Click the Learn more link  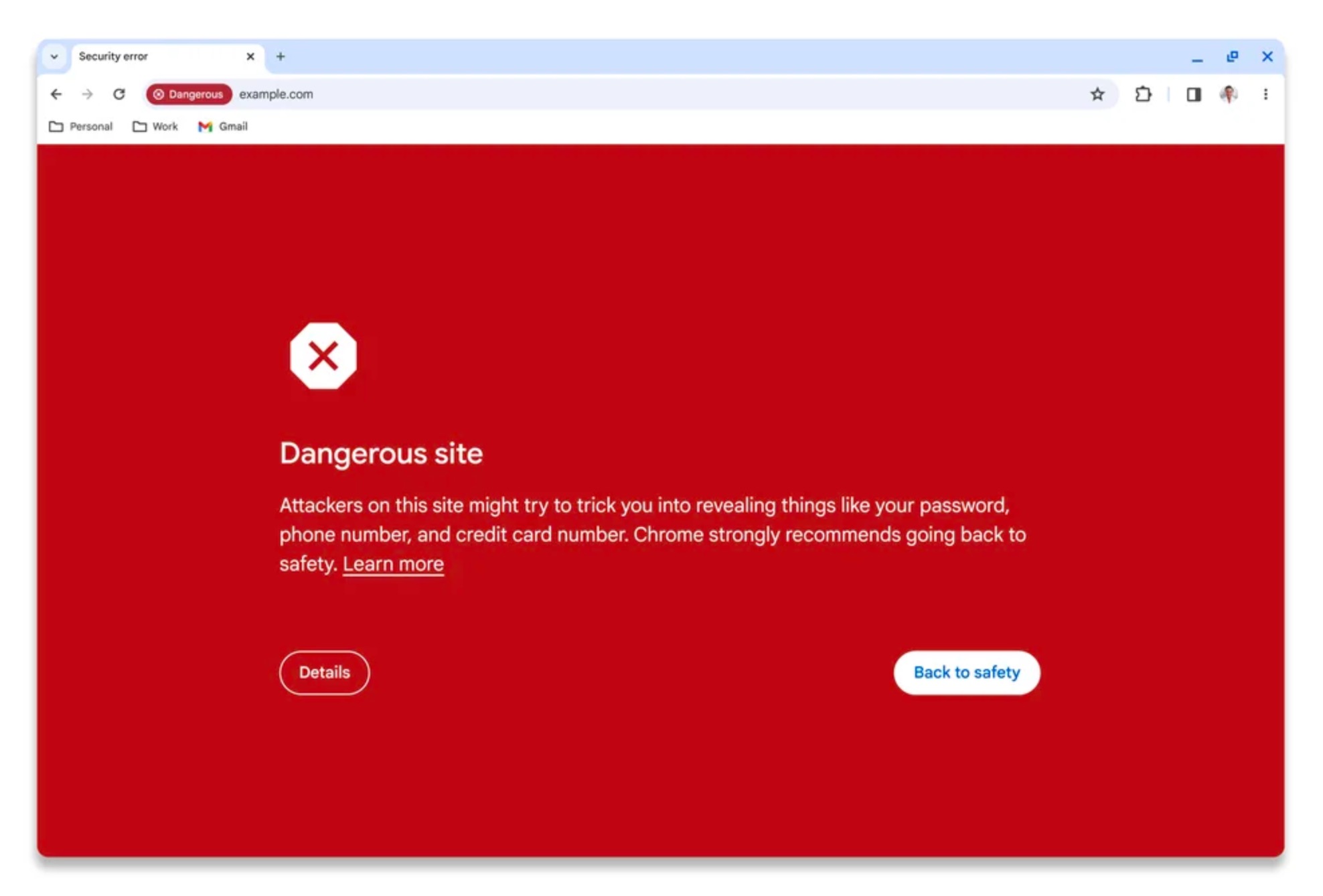point(393,563)
